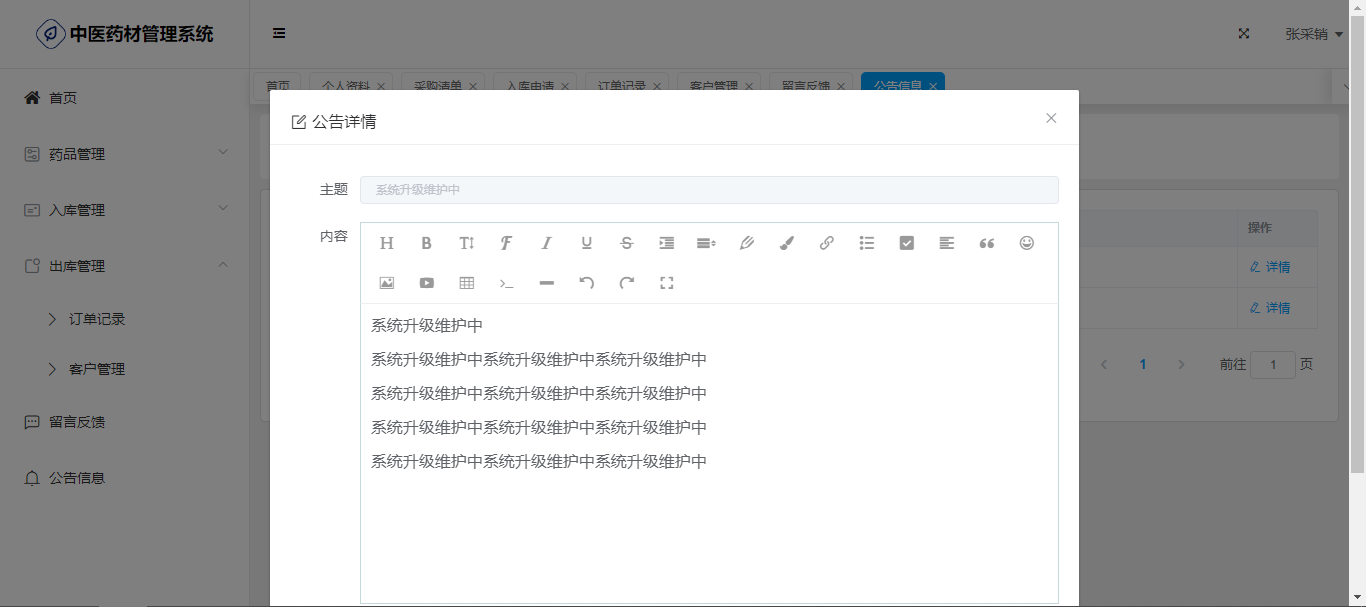
Task: Insert a horizontal divider line
Action: [x=547, y=283]
